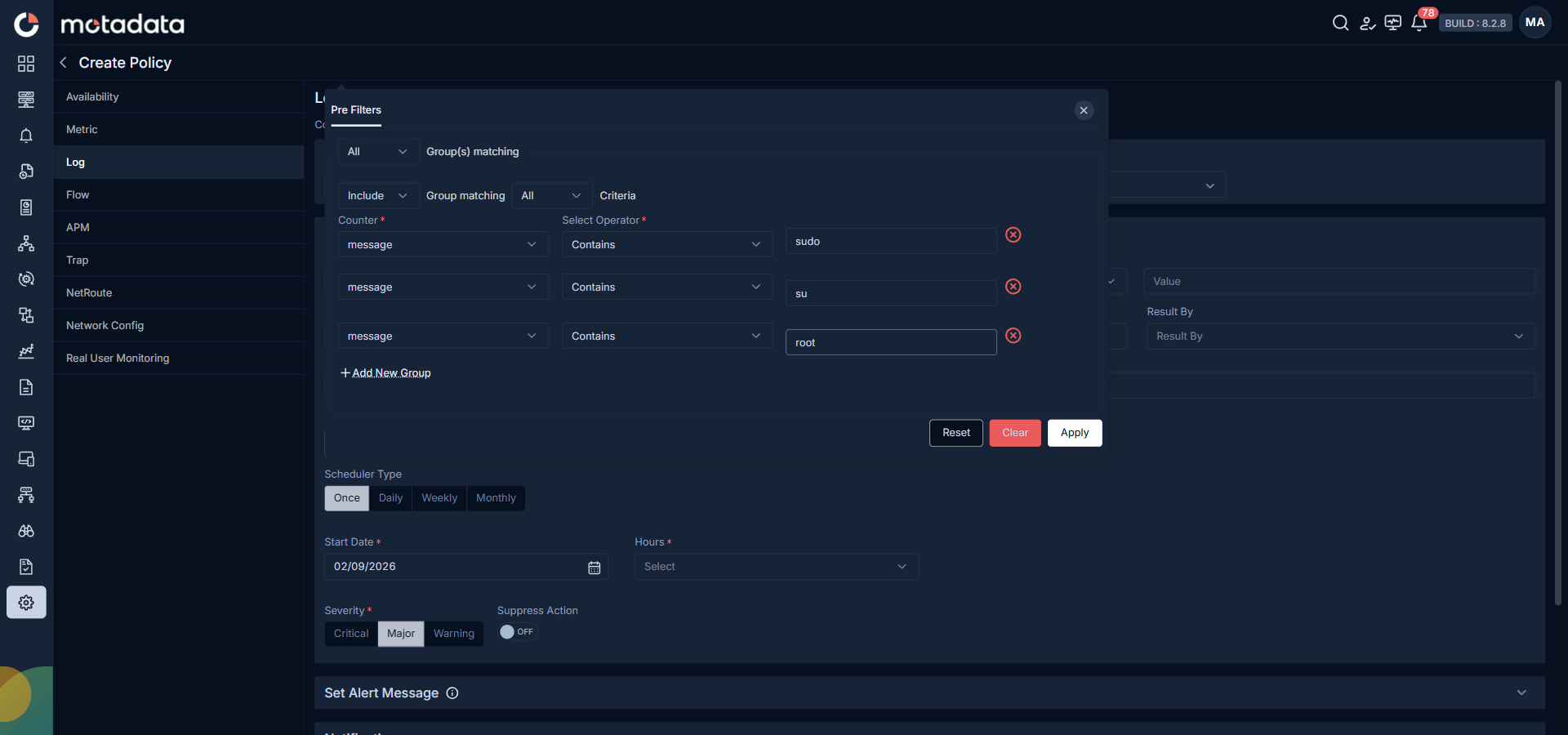
Task: Open the settings gear in sidebar
Action: point(26,603)
